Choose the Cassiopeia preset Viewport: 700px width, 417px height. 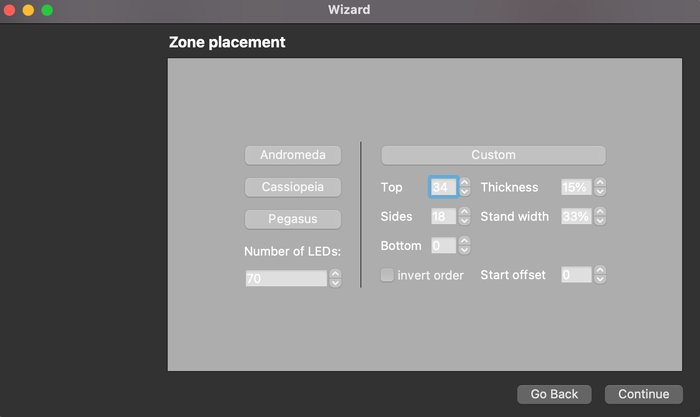[x=293, y=187]
